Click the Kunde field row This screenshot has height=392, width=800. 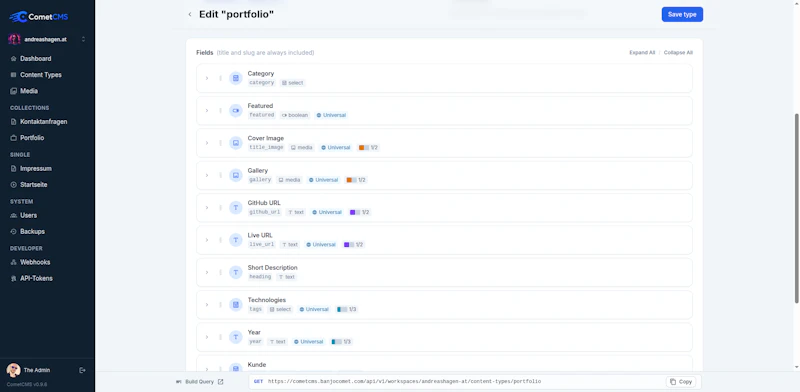(x=444, y=363)
